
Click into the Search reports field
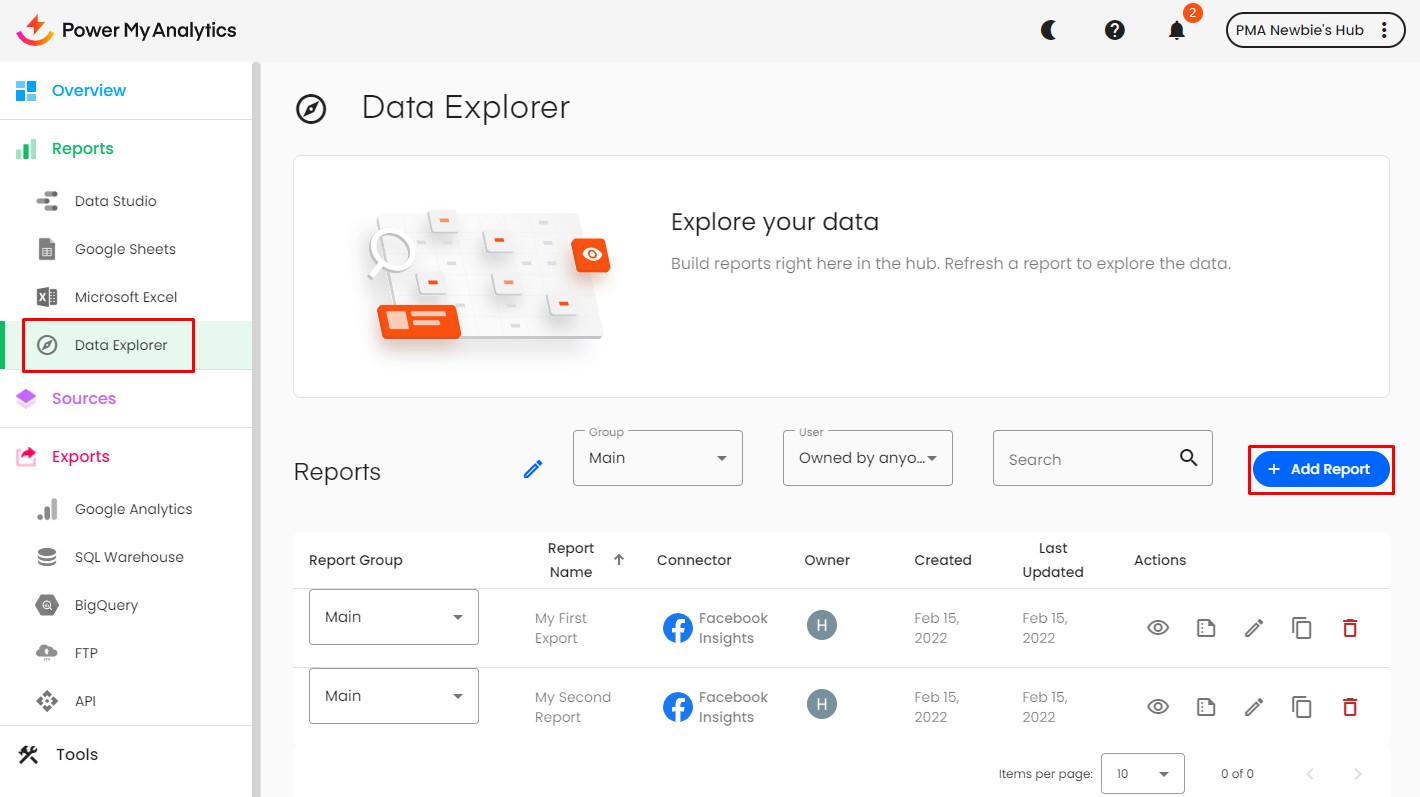coord(1085,459)
